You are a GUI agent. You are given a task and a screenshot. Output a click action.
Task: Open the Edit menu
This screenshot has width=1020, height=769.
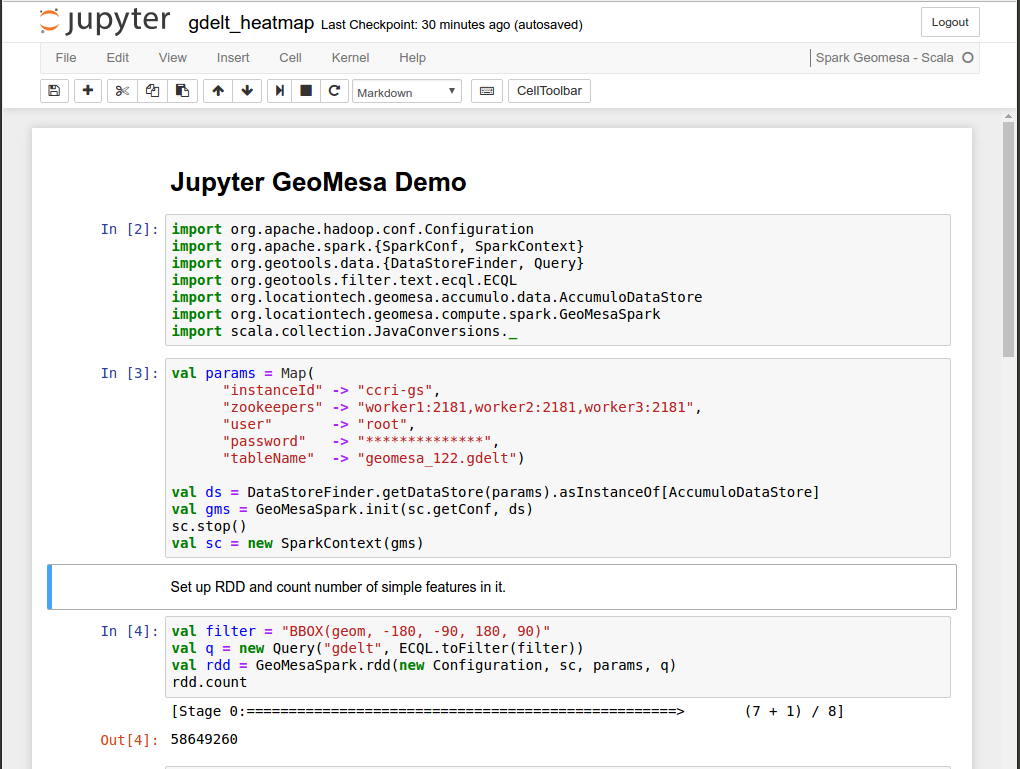tap(118, 58)
